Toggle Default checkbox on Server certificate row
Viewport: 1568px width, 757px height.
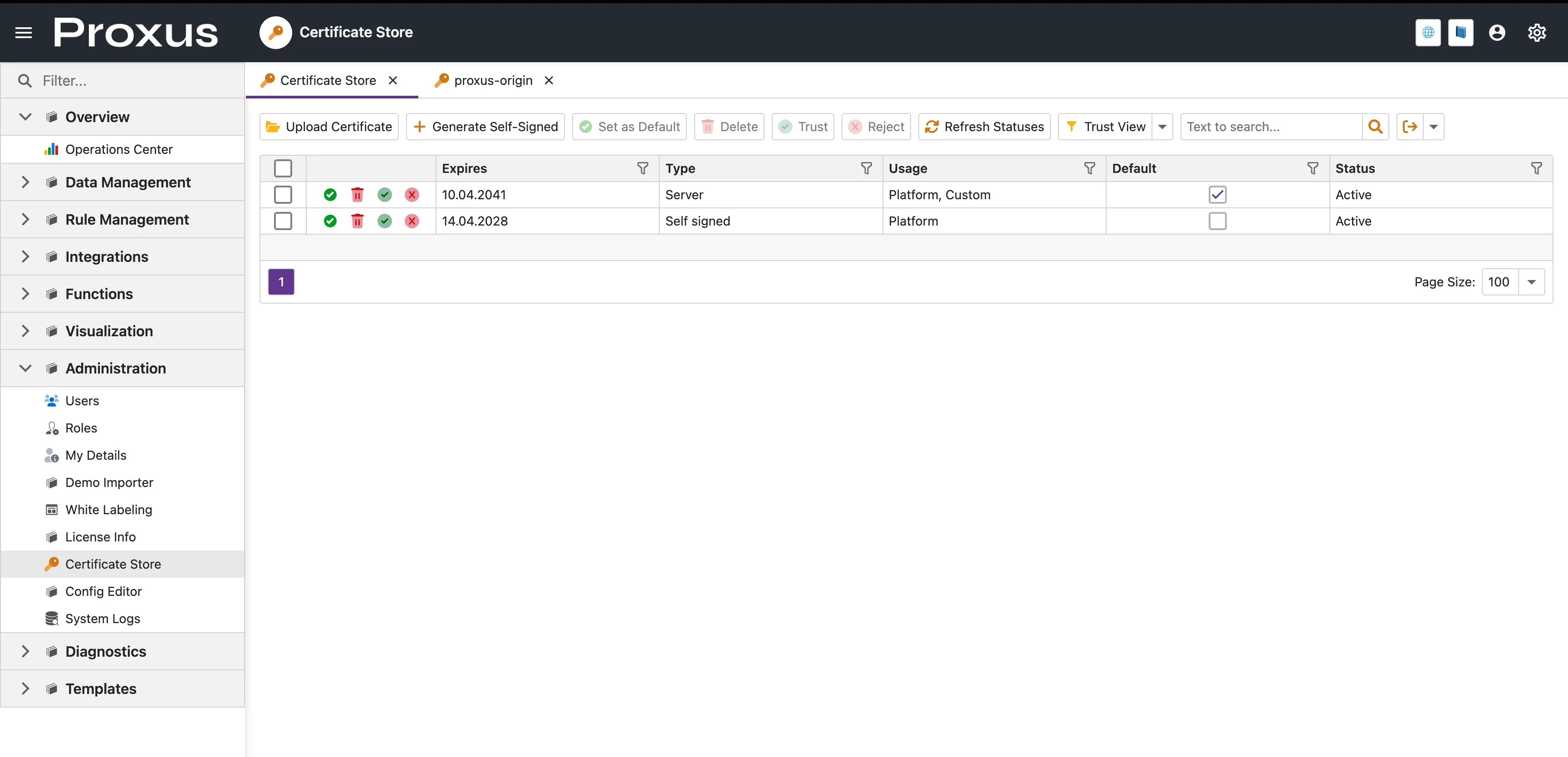[1217, 195]
